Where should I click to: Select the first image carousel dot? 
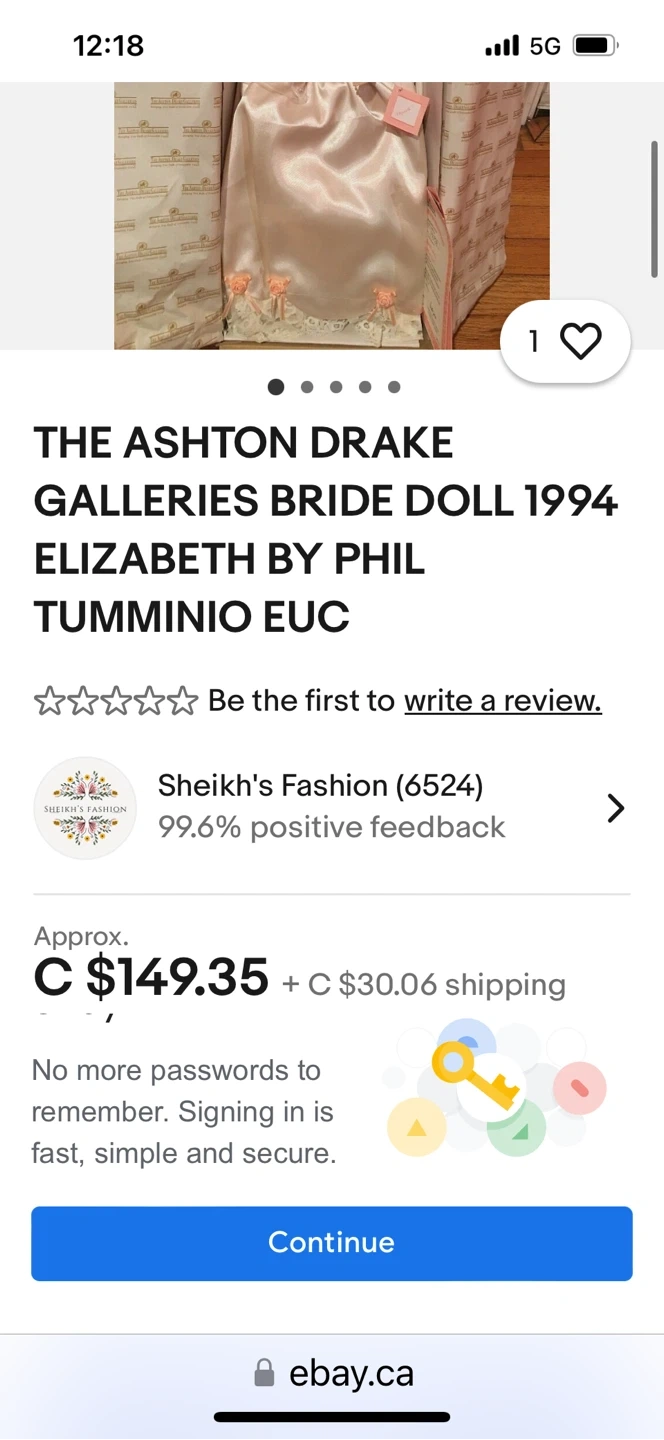point(276,387)
